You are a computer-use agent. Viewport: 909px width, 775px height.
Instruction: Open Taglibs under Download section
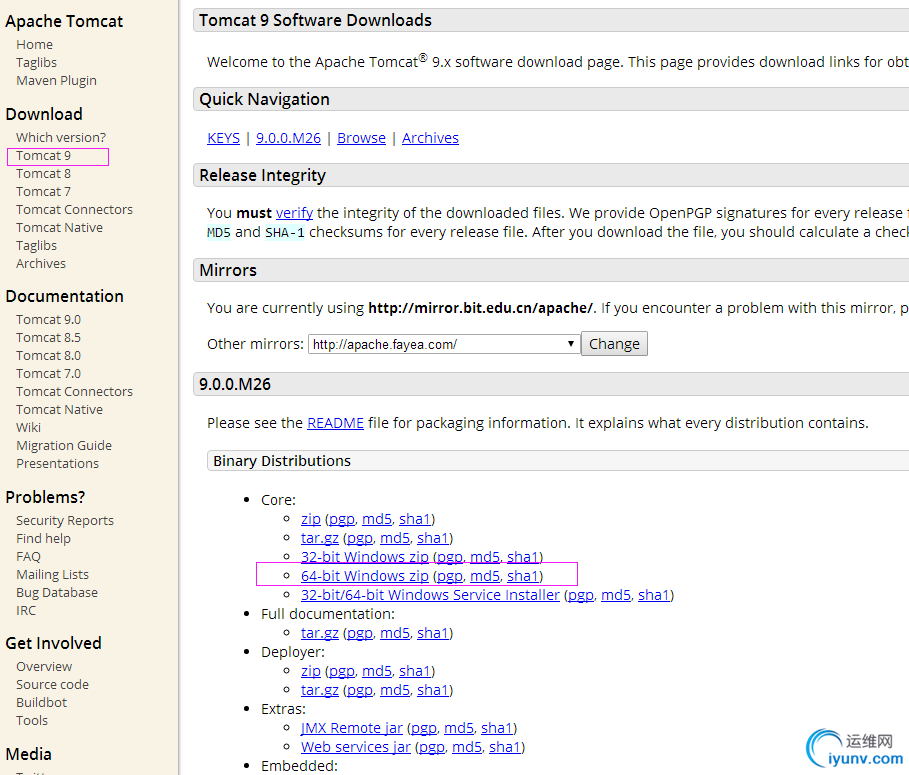pos(37,245)
